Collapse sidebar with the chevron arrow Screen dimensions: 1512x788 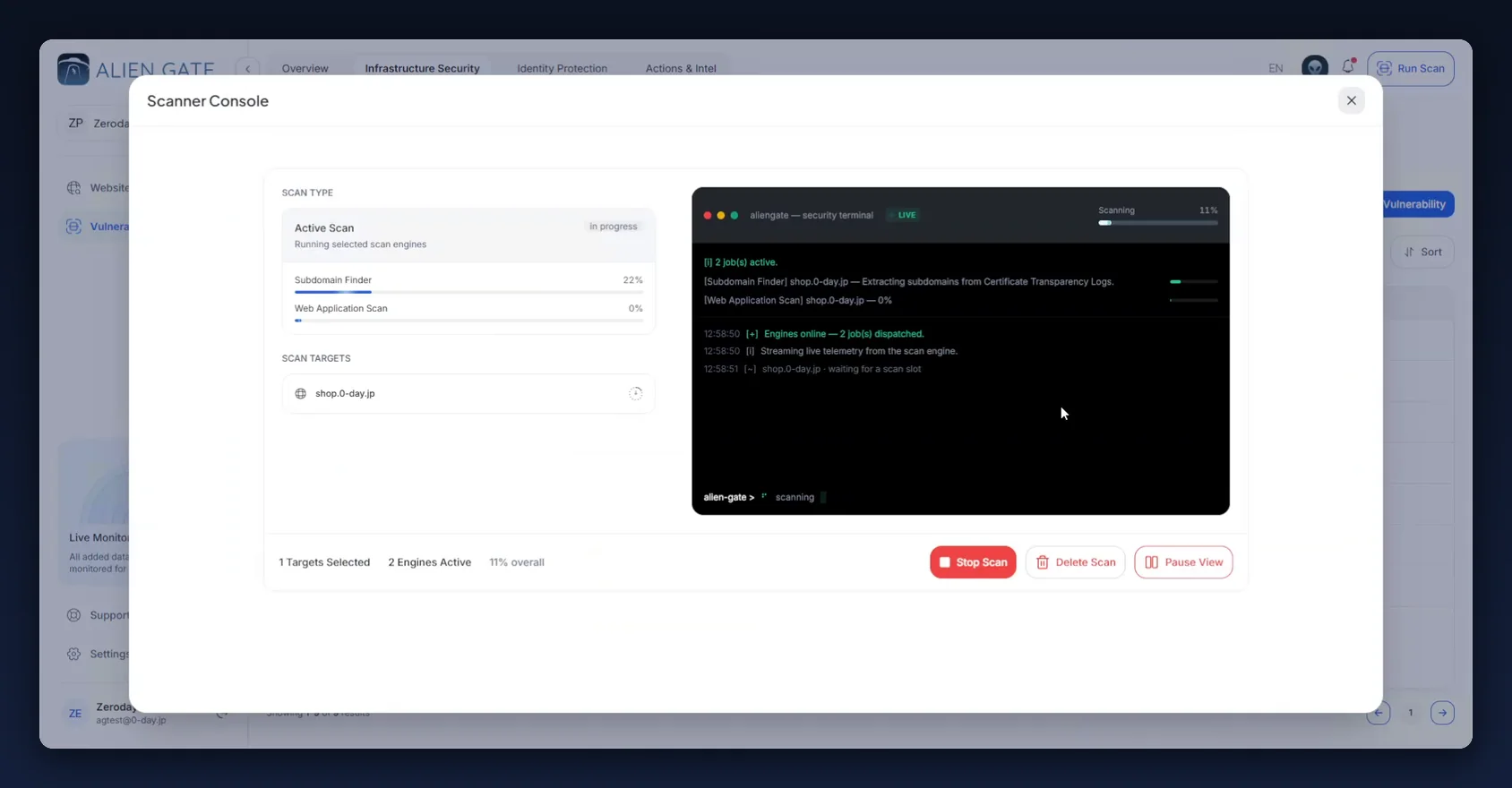[x=248, y=68]
